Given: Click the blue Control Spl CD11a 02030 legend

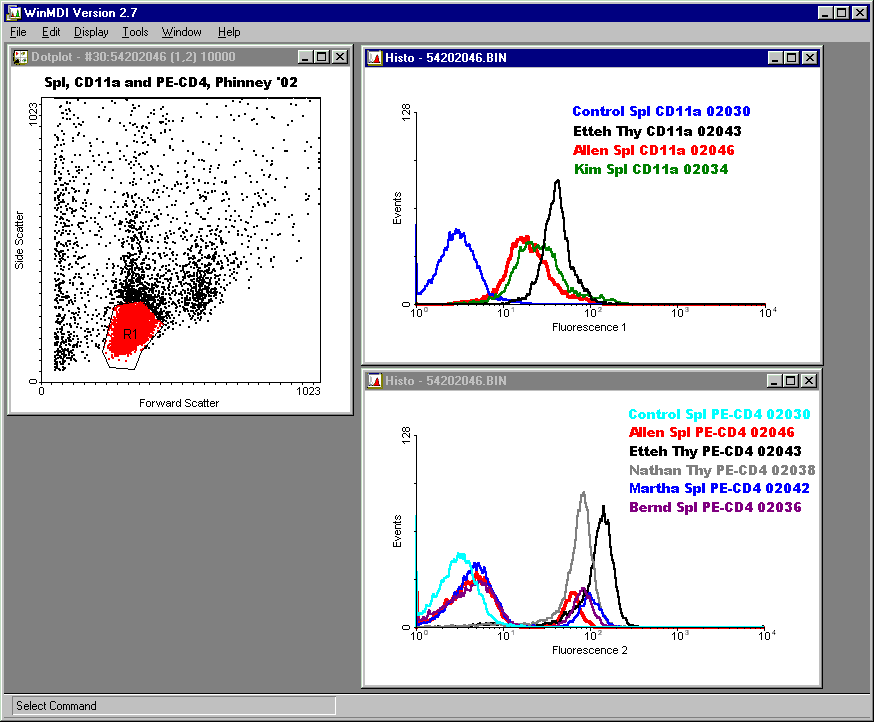Looking at the screenshot, I should 661,112.
